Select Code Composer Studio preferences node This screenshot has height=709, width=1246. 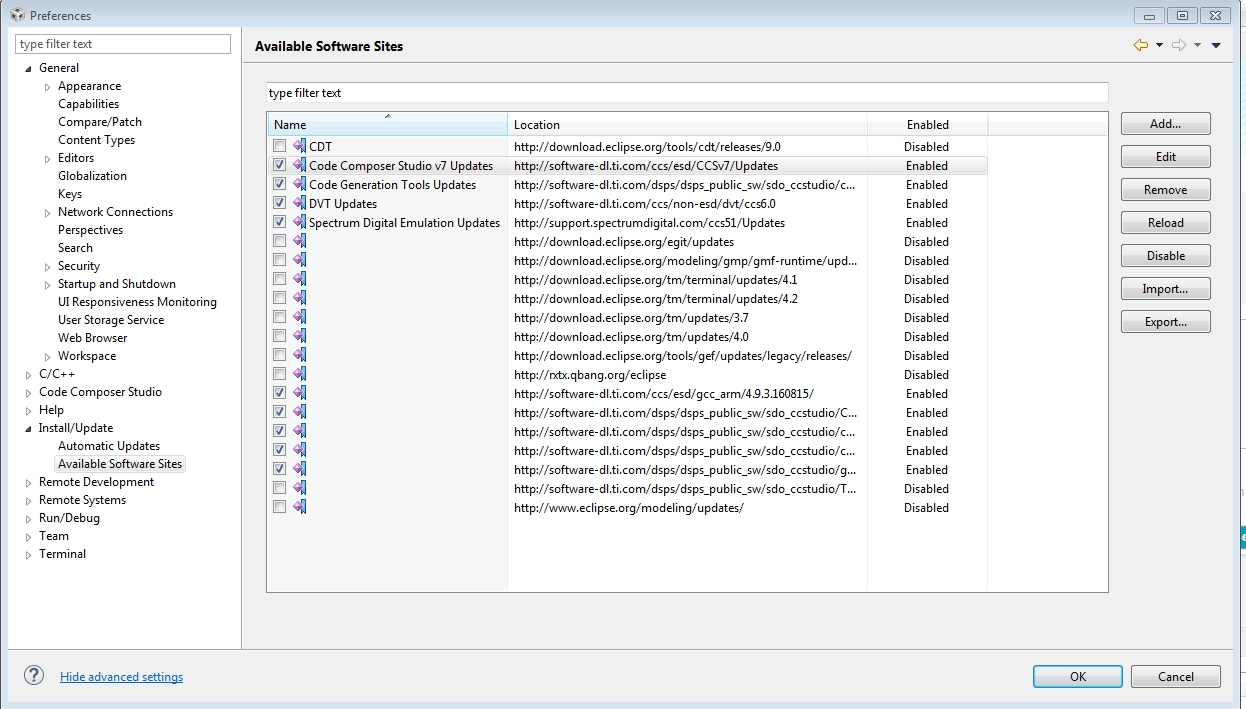[100, 392]
